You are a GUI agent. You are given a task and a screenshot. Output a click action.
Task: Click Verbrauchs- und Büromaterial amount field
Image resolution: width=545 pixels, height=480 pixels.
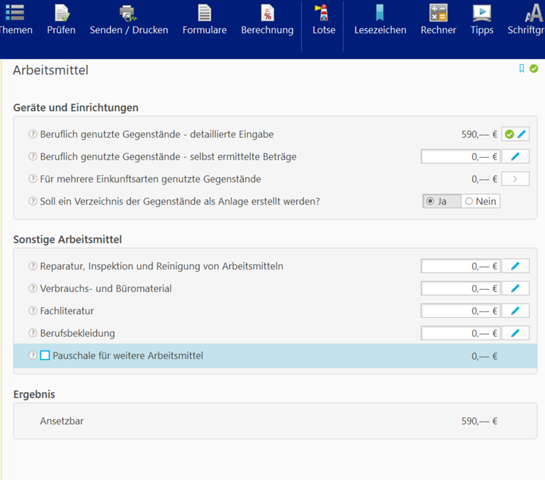[460, 288]
